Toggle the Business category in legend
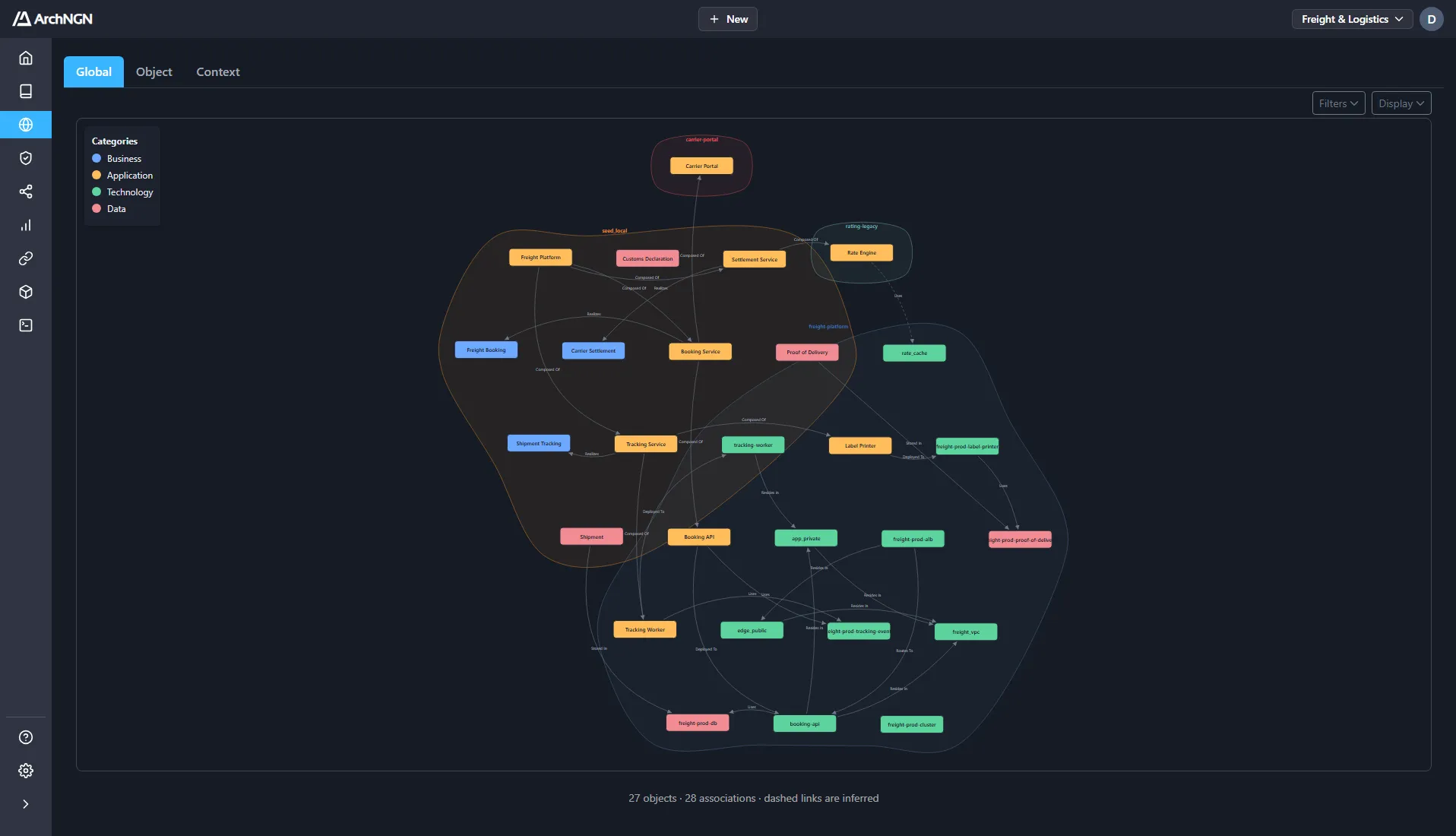This screenshot has width=1456, height=836. pos(117,159)
